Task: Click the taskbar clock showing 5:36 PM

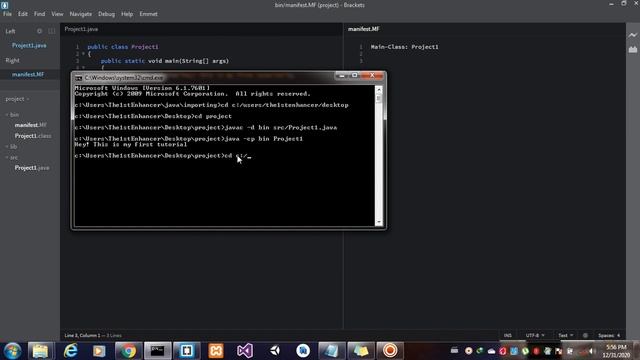Action: pos(616,351)
